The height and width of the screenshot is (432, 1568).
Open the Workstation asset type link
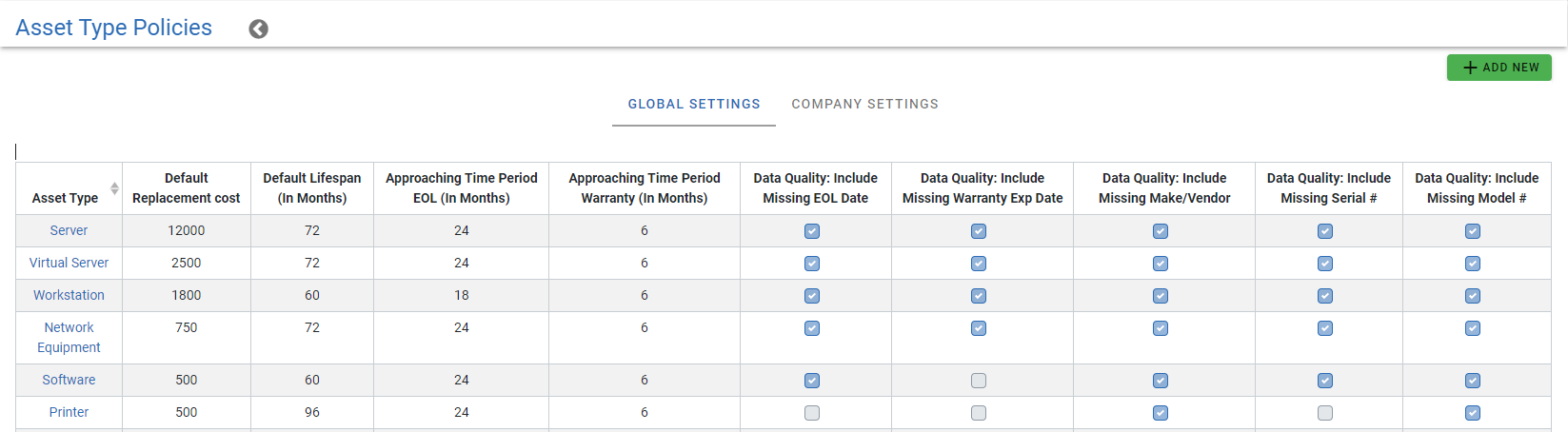coord(69,295)
